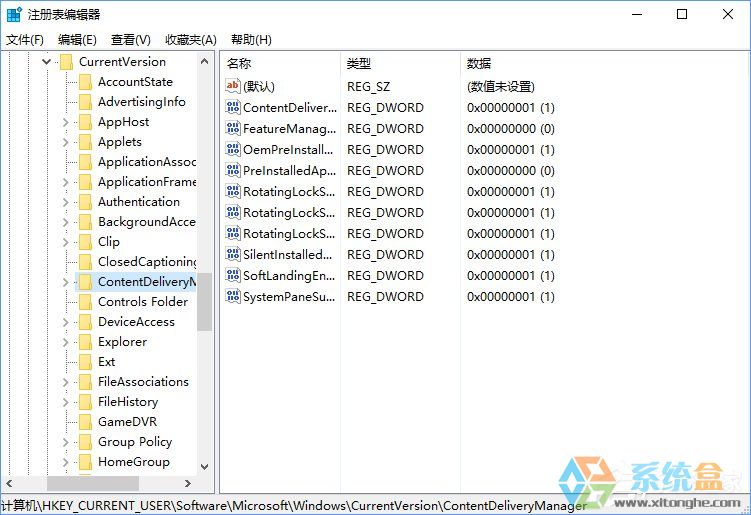The image size is (751, 515).
Task: Open the 收藏夹(A) menu
Action: coord(191,40)
